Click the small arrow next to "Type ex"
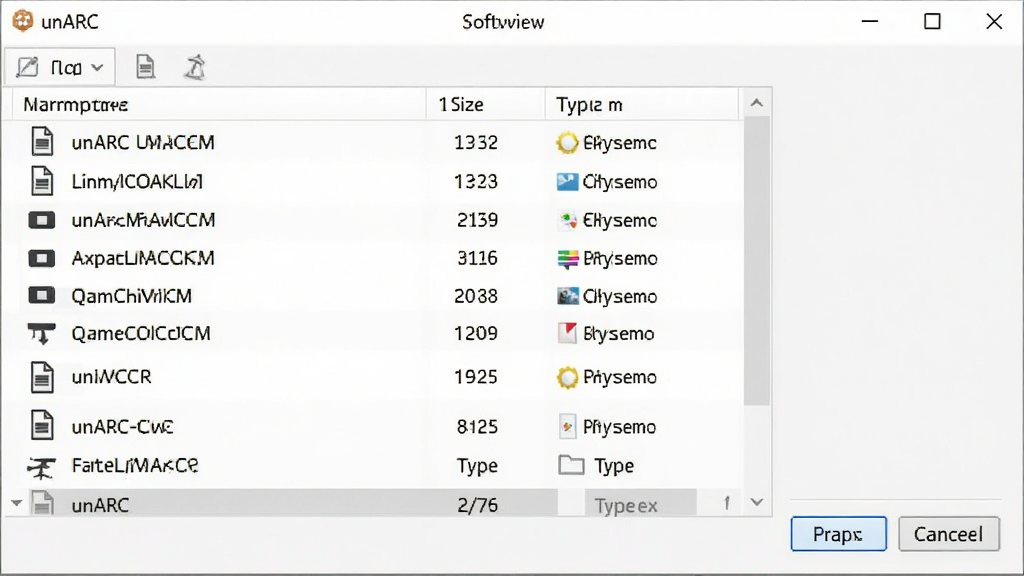This screenshot has height=576, width=1024. coord(726,503)
